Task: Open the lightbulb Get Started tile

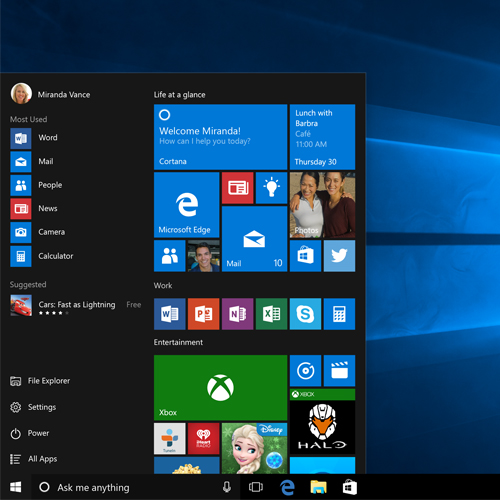Action: point(271,188)
